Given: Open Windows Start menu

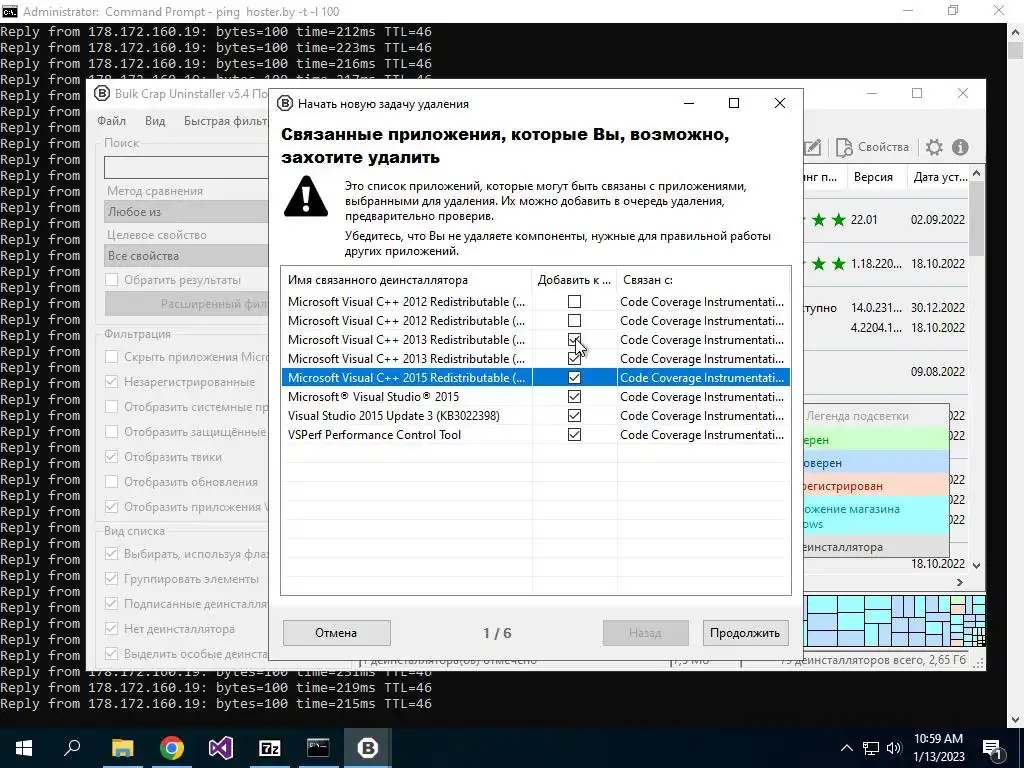Looking at the screenshot, I should [24, 748].
